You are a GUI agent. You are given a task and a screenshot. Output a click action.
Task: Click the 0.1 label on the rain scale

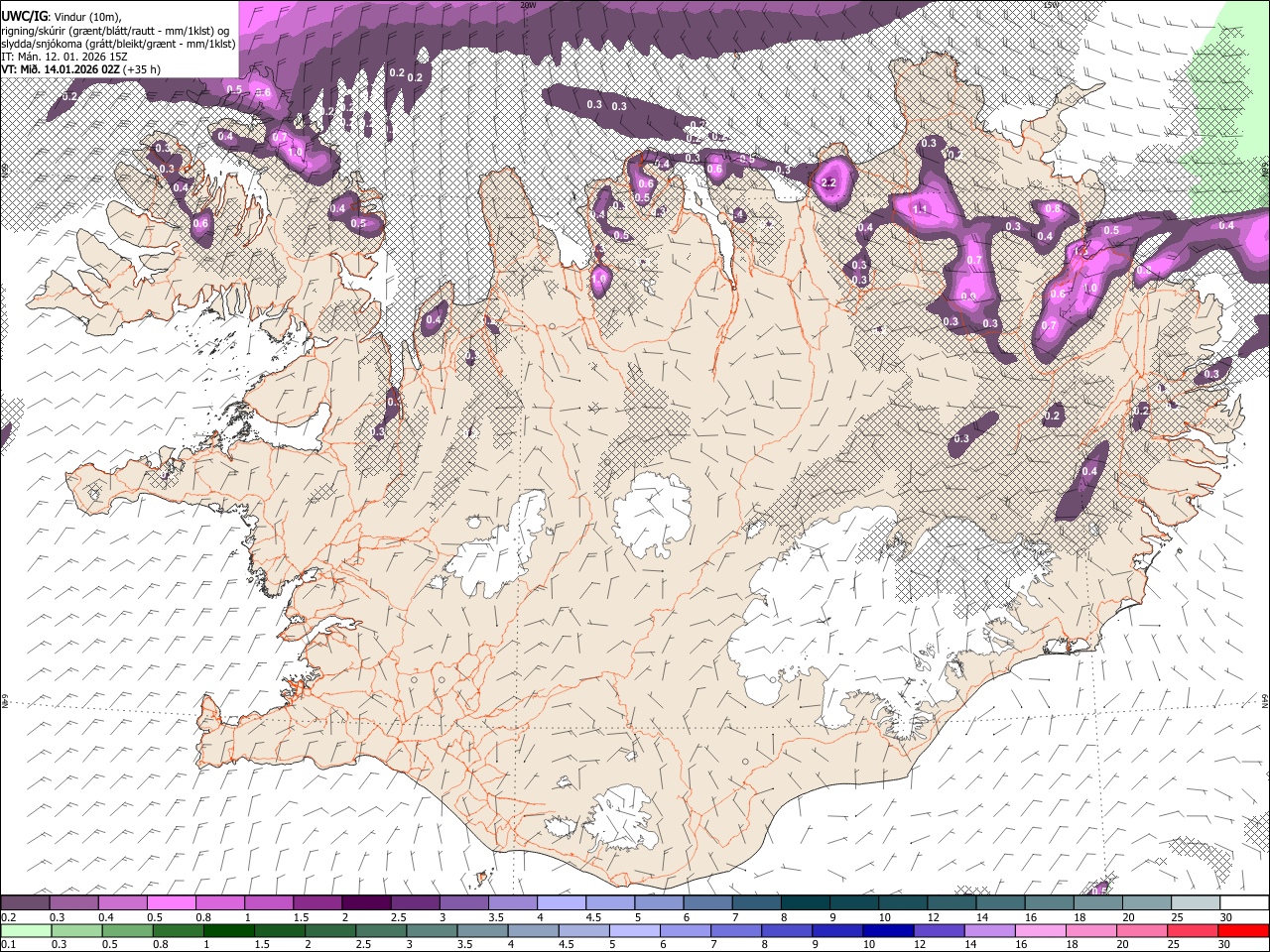point(8,944)
